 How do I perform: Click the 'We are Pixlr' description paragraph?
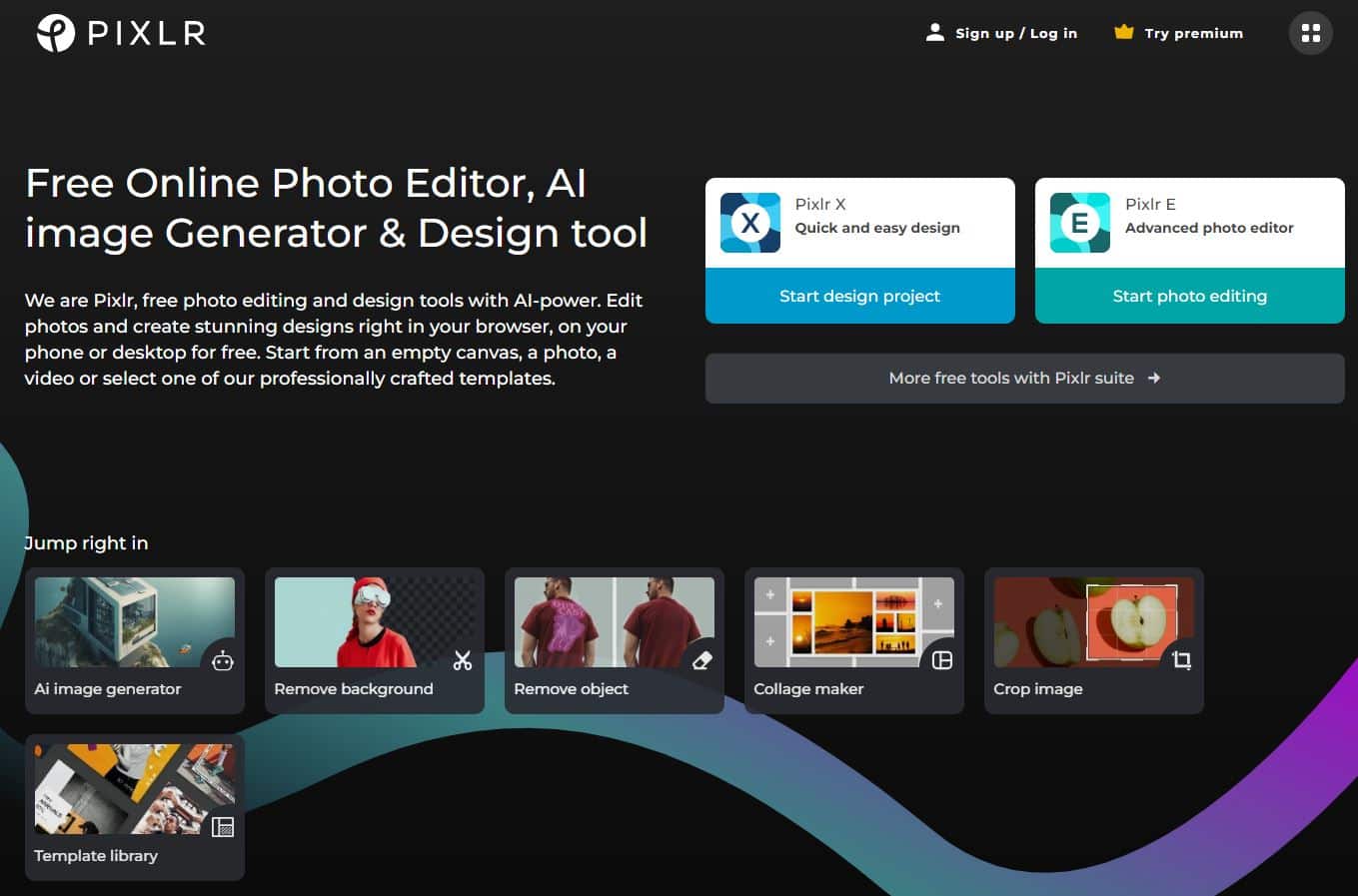coord(334,340)
